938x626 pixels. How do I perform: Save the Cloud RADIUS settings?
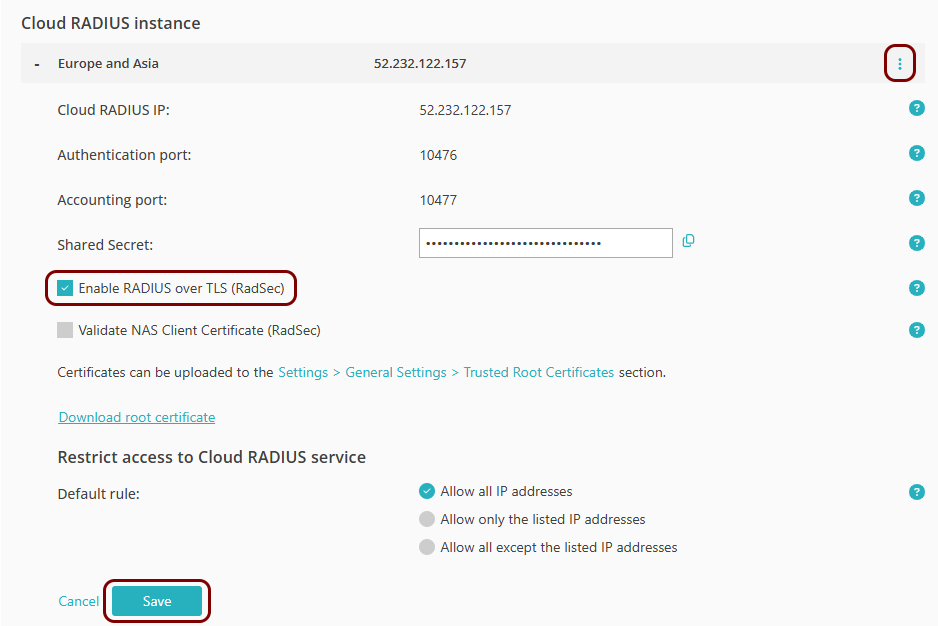[x=157, y=601]
